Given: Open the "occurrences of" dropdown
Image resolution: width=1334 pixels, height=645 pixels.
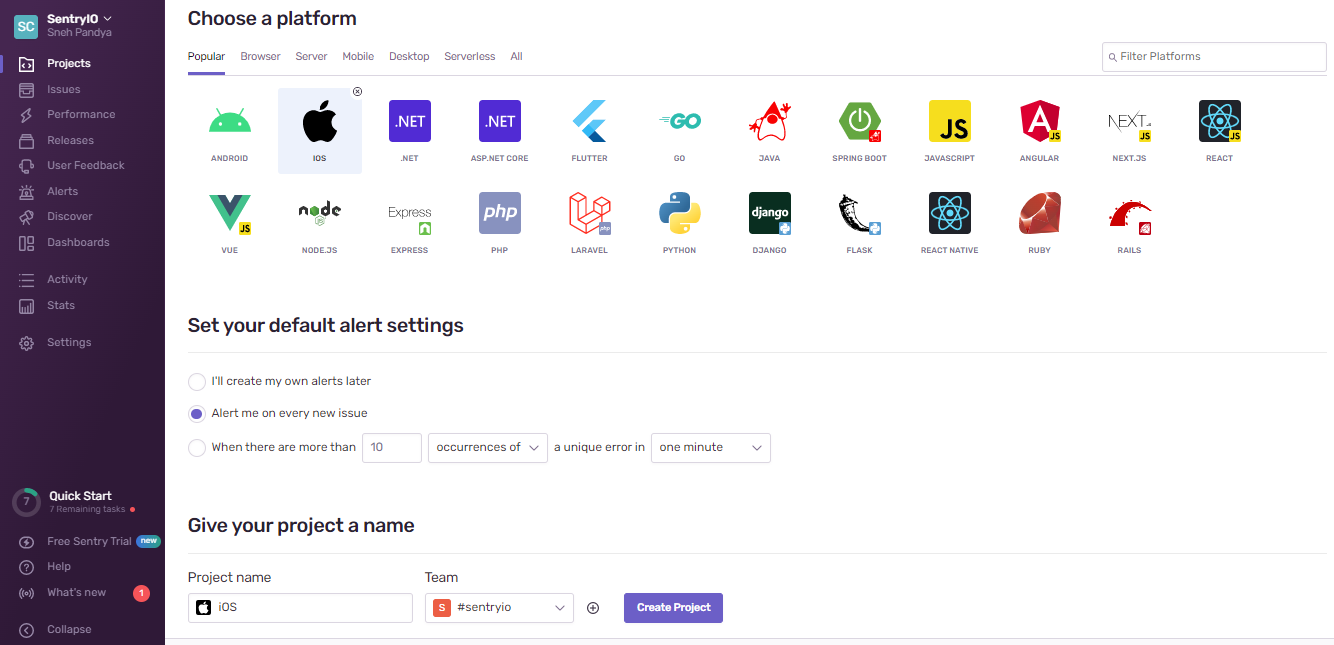Looking at the screenshot, I should pyautogui.click(x=488, y=447).
